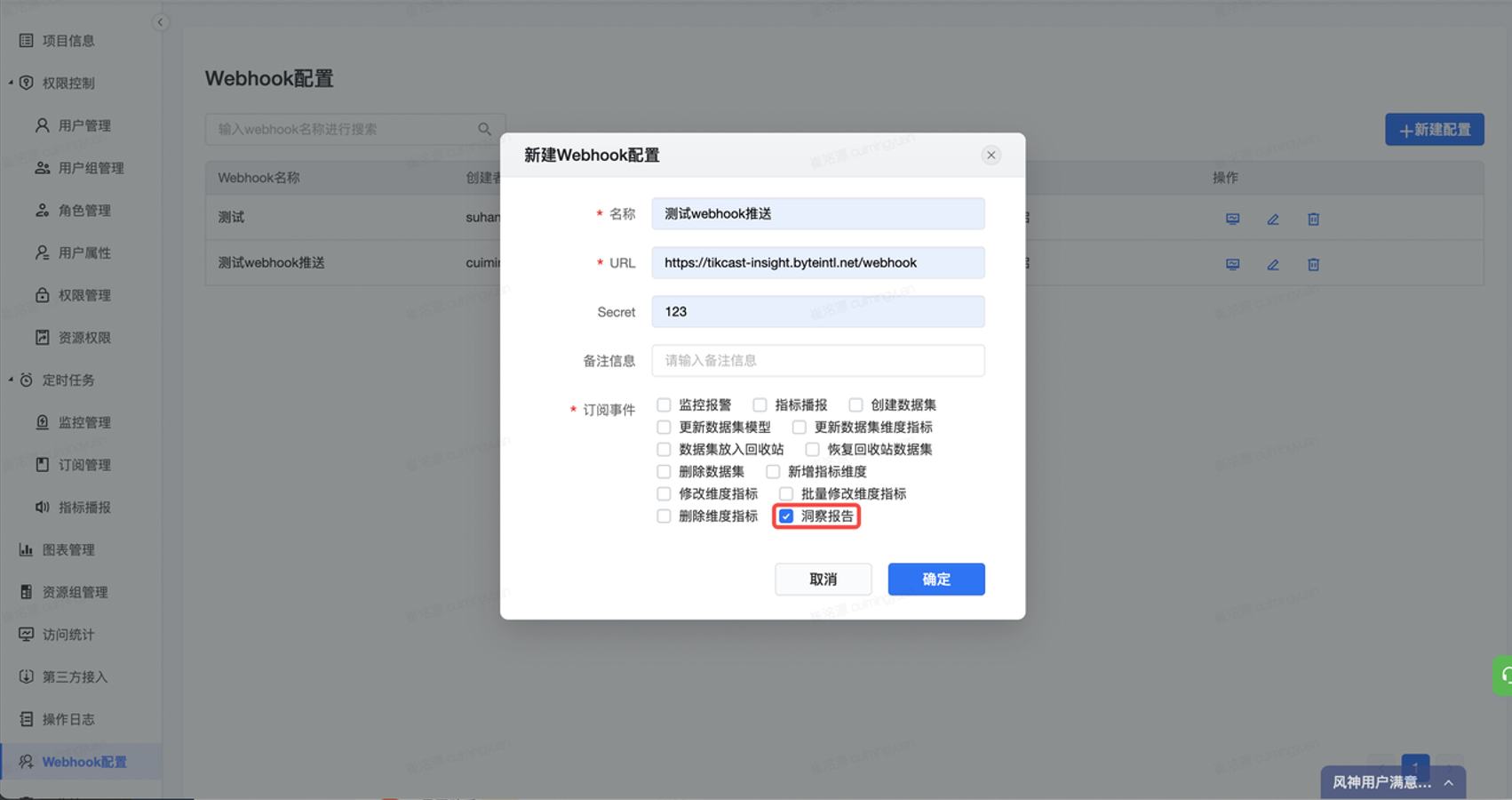Uncheck the 洞察报告 checkbox
The width and height of the screenshot is (1512, 800).
(x=786, y=516)
